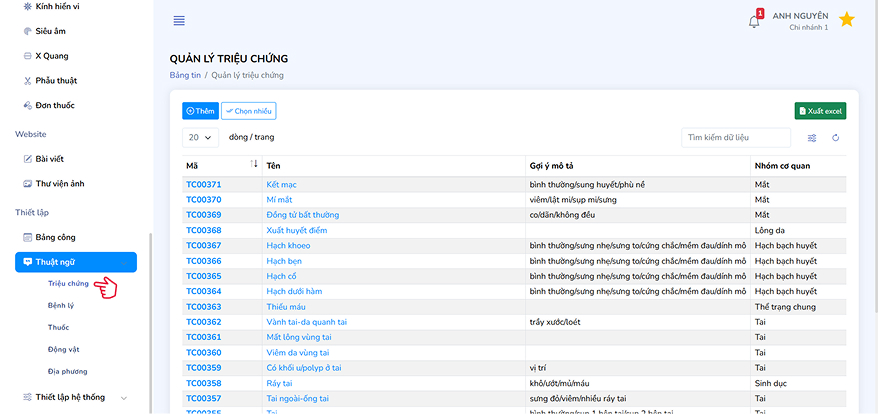
Task: Open the rows per page dropdown
Action: [201, 137]
